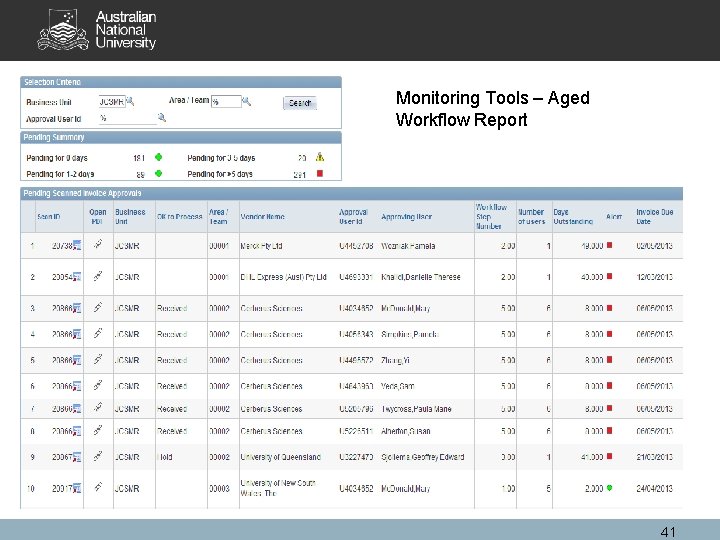Open PDF for the Merck Pty Ltd row

pyautogui.click(x=98, y=244)
